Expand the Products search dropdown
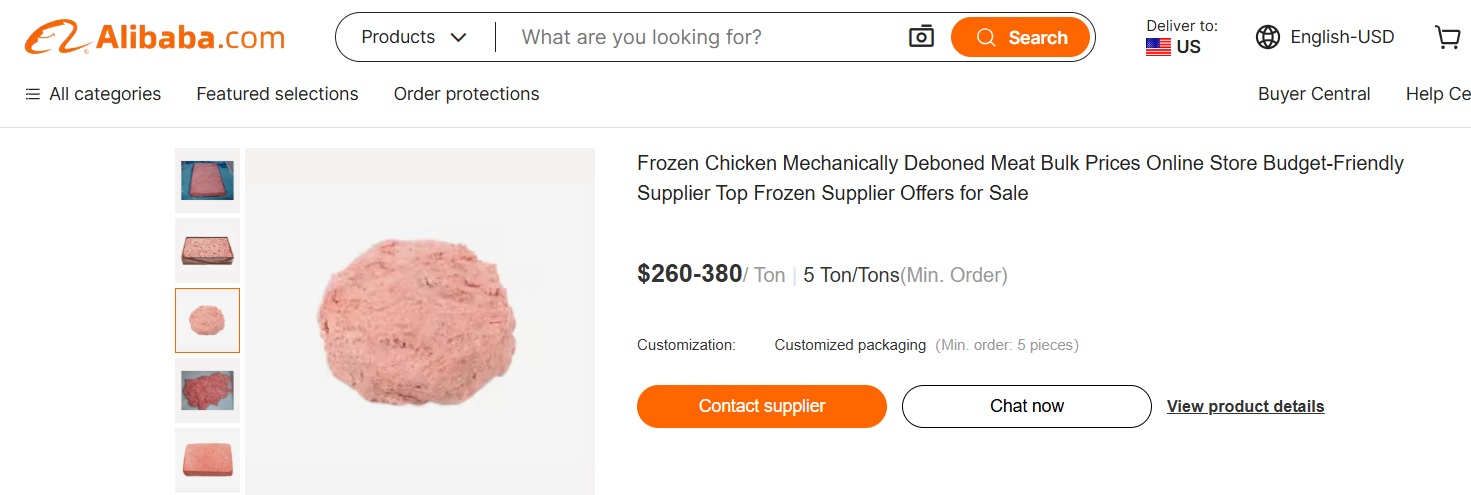Screen dimensions: 1471x495 coord(414,38)
